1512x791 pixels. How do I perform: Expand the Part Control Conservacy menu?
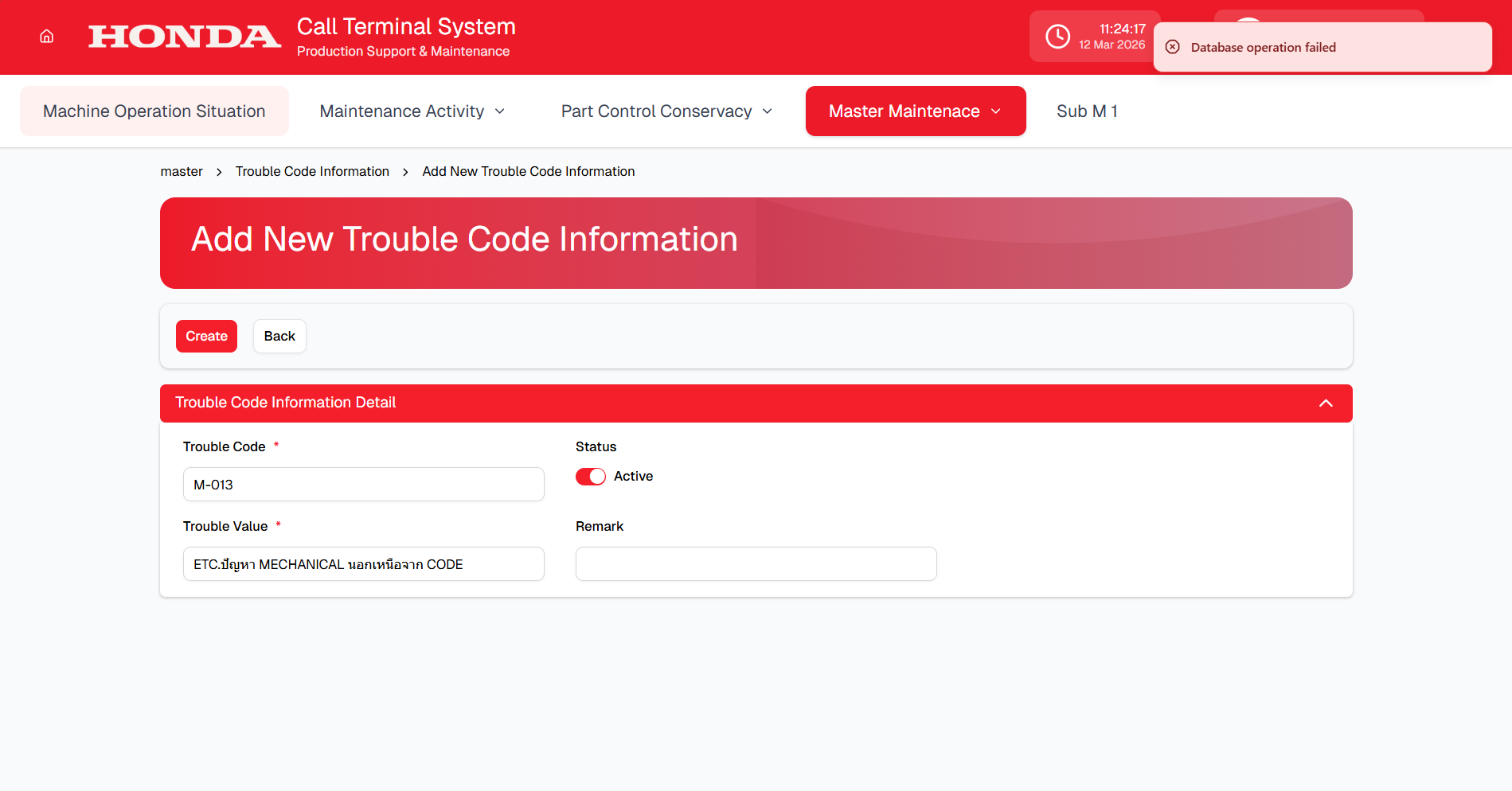coord(666,111)
